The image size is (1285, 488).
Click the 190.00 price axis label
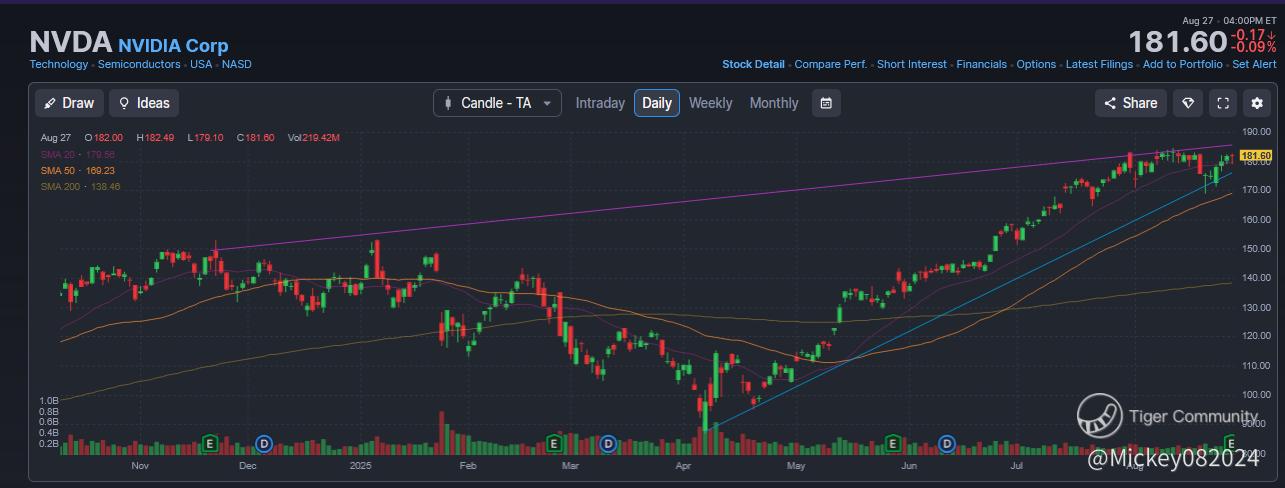tap(1256, 132)
